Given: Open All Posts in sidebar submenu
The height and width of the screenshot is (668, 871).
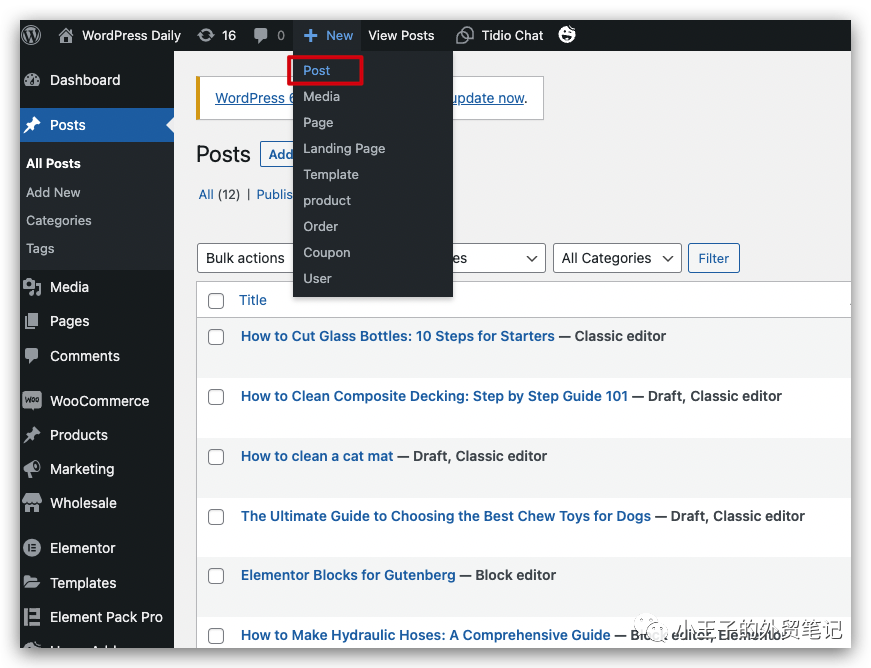Looking at the screenshot, I should 53,163.
